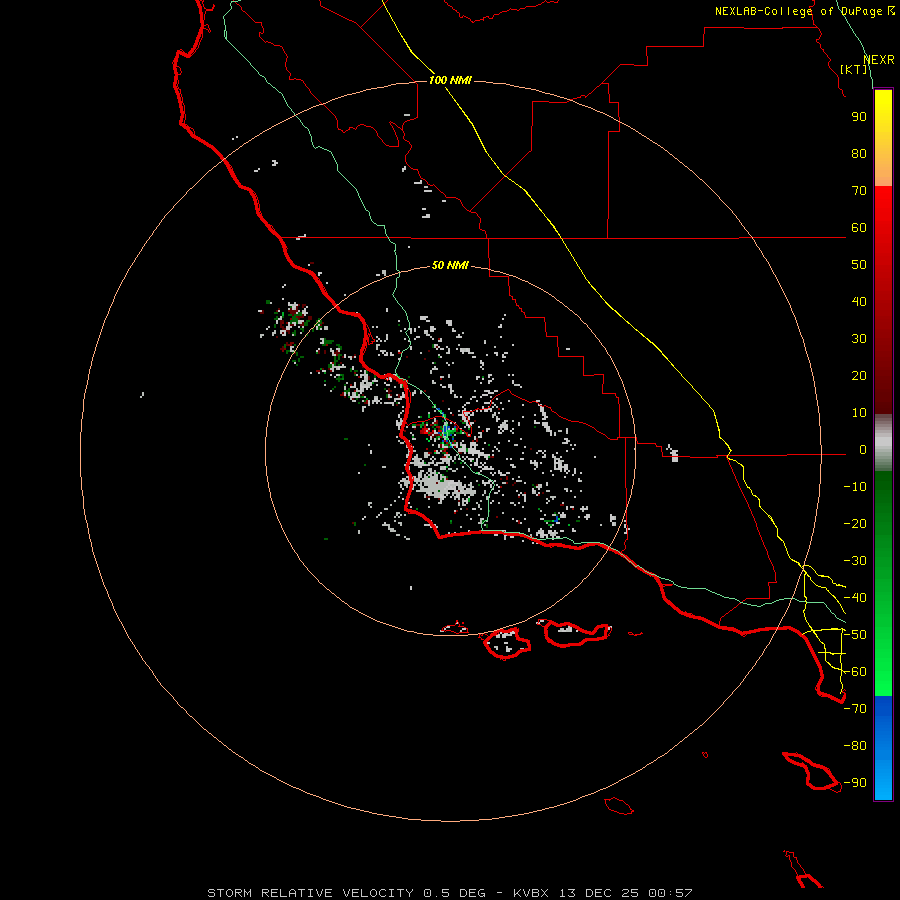
Task: Click the 13 DEC 25 date in footer
Action: (599, 893)
